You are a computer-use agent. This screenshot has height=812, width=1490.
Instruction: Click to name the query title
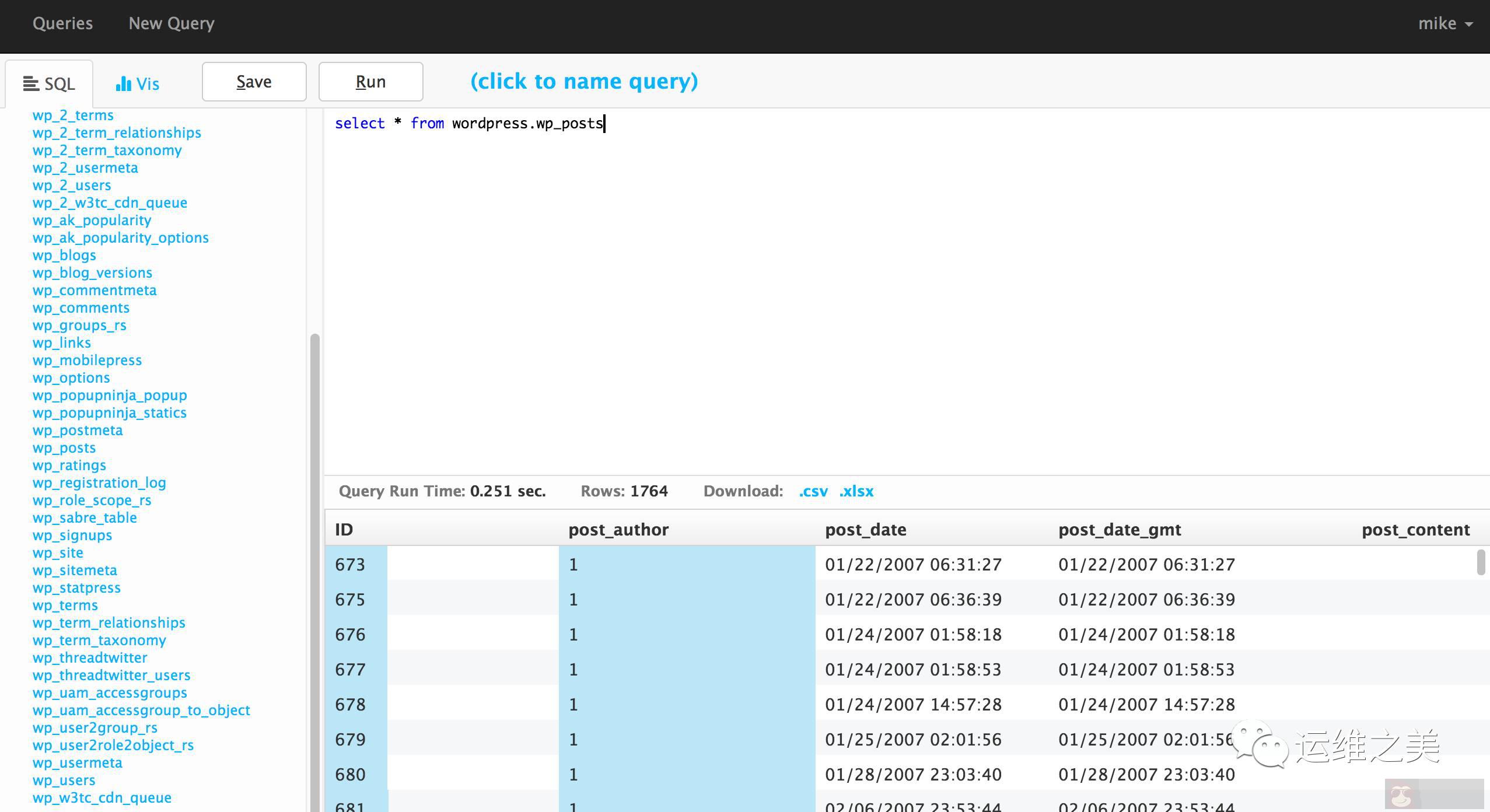pos(584,81)
